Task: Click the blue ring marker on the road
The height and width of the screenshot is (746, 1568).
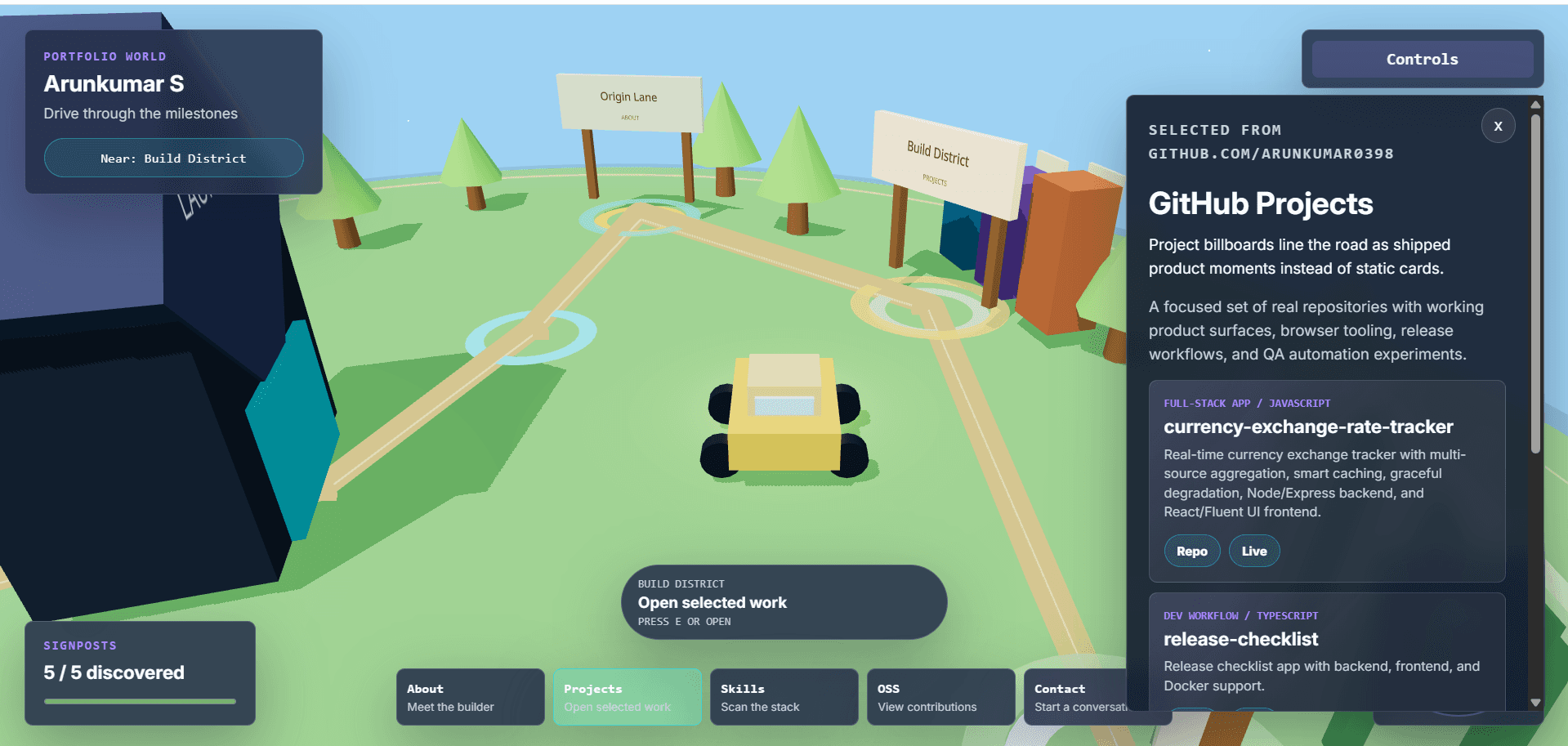Action: tap(531, 337)
